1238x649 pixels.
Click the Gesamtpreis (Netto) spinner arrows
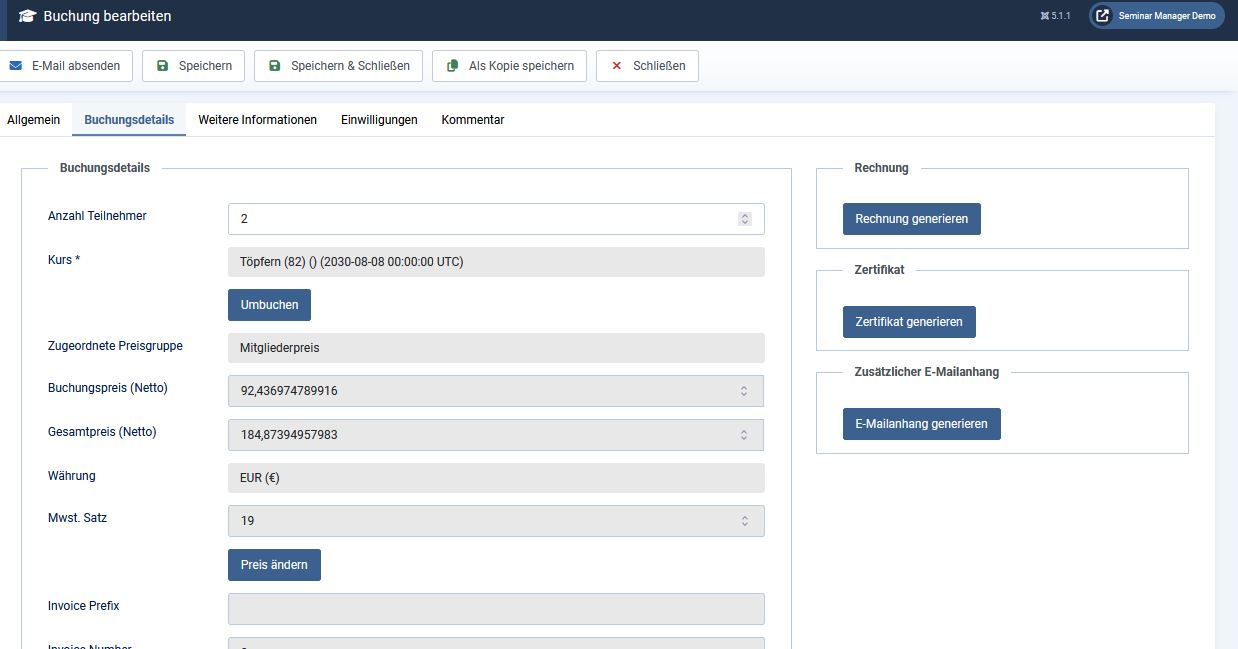click(744, 435)
